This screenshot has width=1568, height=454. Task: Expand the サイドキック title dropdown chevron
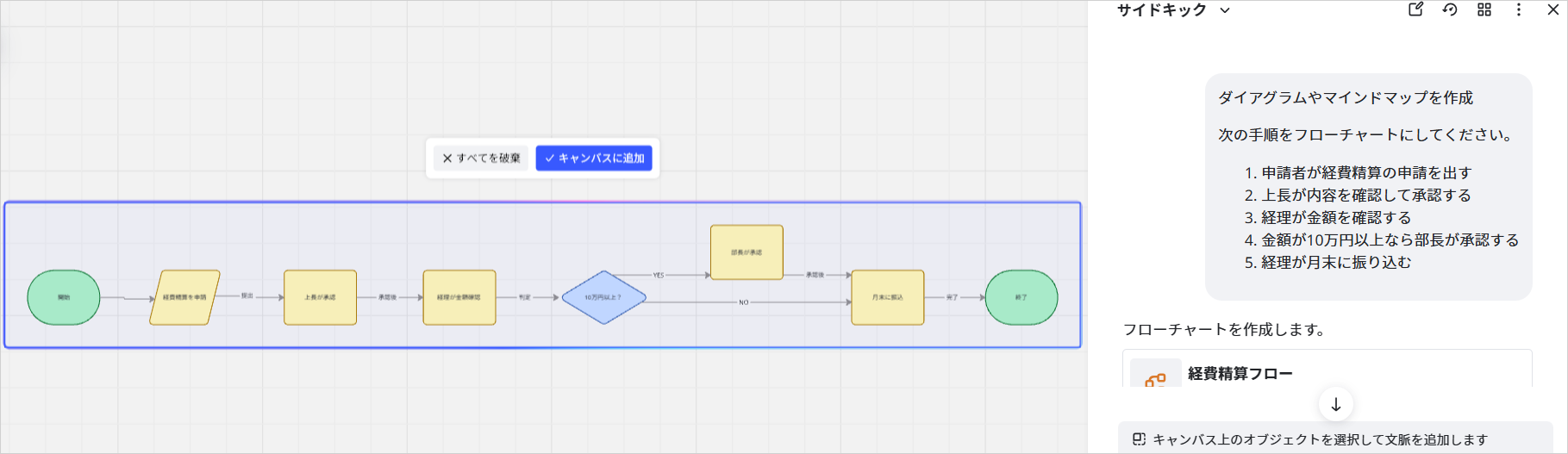(x=1225, y=10)
